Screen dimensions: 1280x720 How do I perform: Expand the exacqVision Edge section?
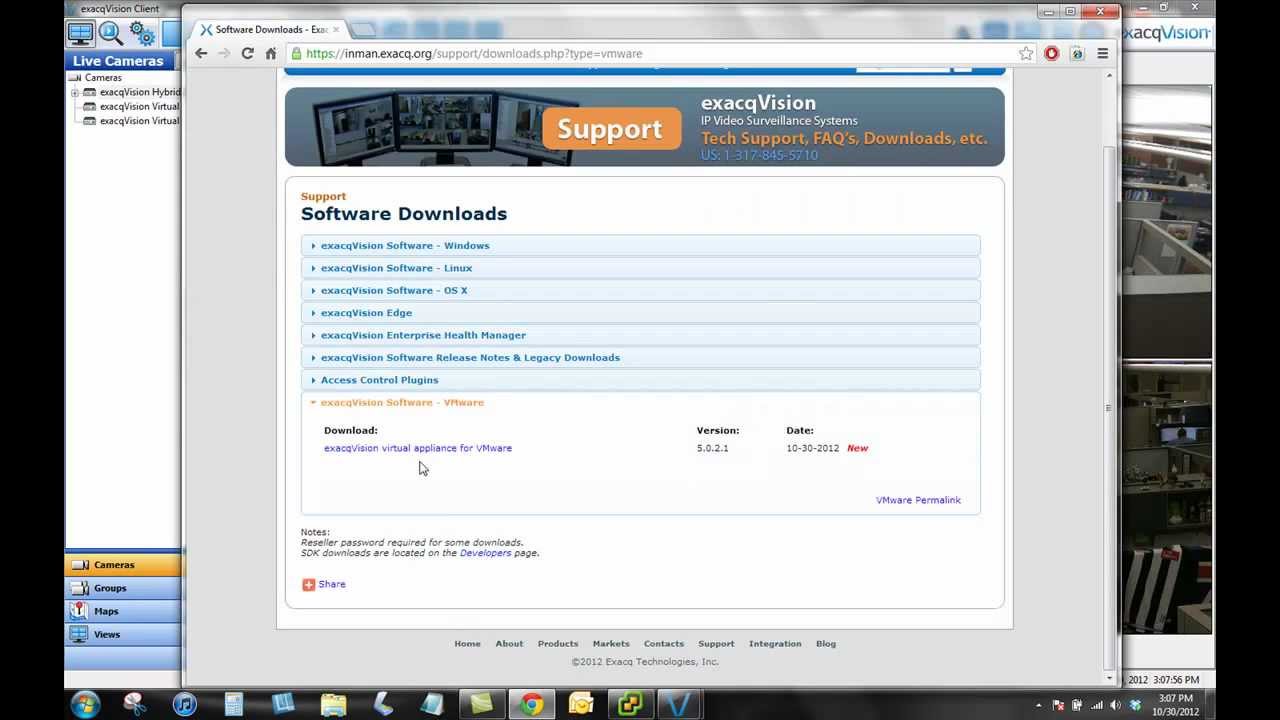[x=640, y=313]
